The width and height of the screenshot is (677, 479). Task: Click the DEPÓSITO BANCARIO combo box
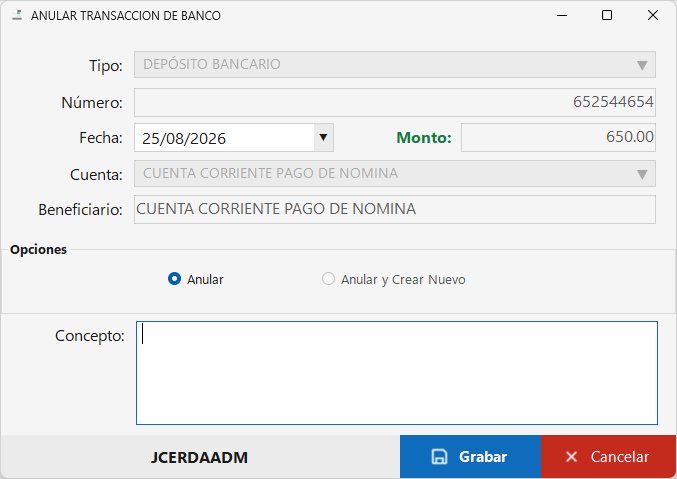[x=395, y=65]
